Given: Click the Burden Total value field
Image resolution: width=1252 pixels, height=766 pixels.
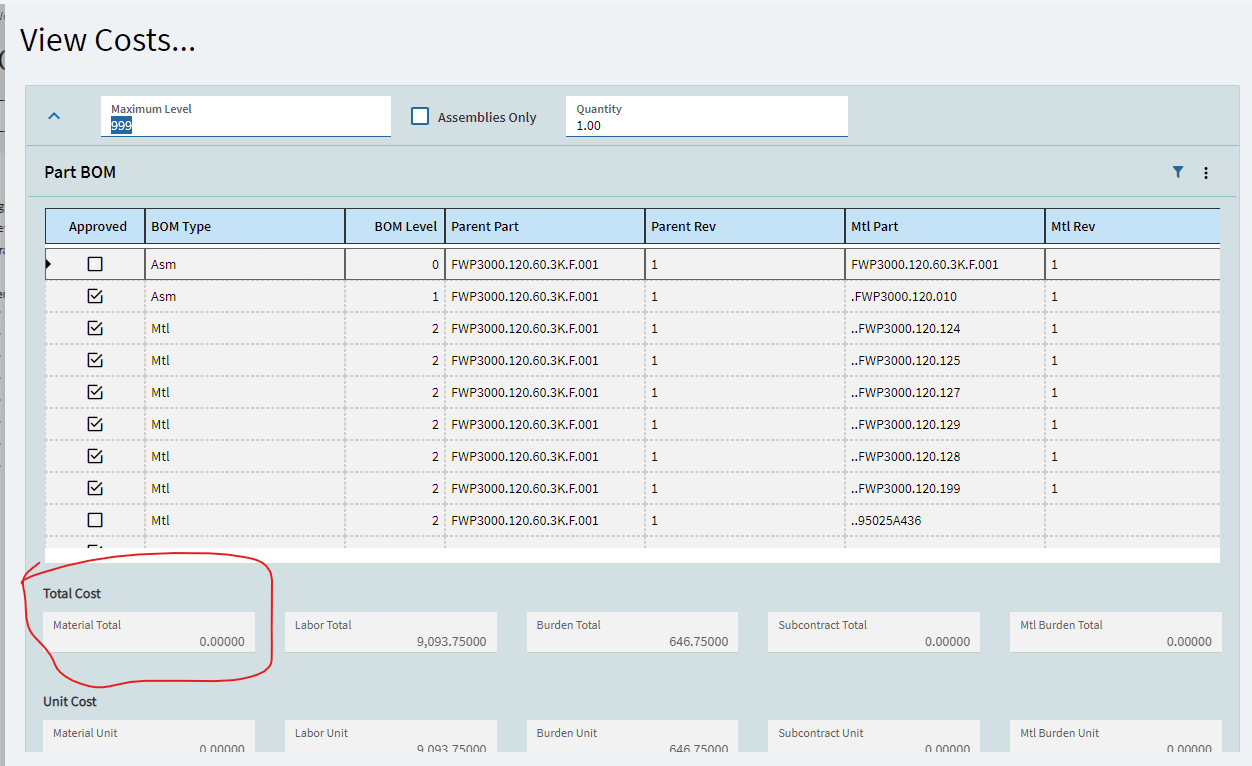Looking at the screenshot, I should pos(632,633).
